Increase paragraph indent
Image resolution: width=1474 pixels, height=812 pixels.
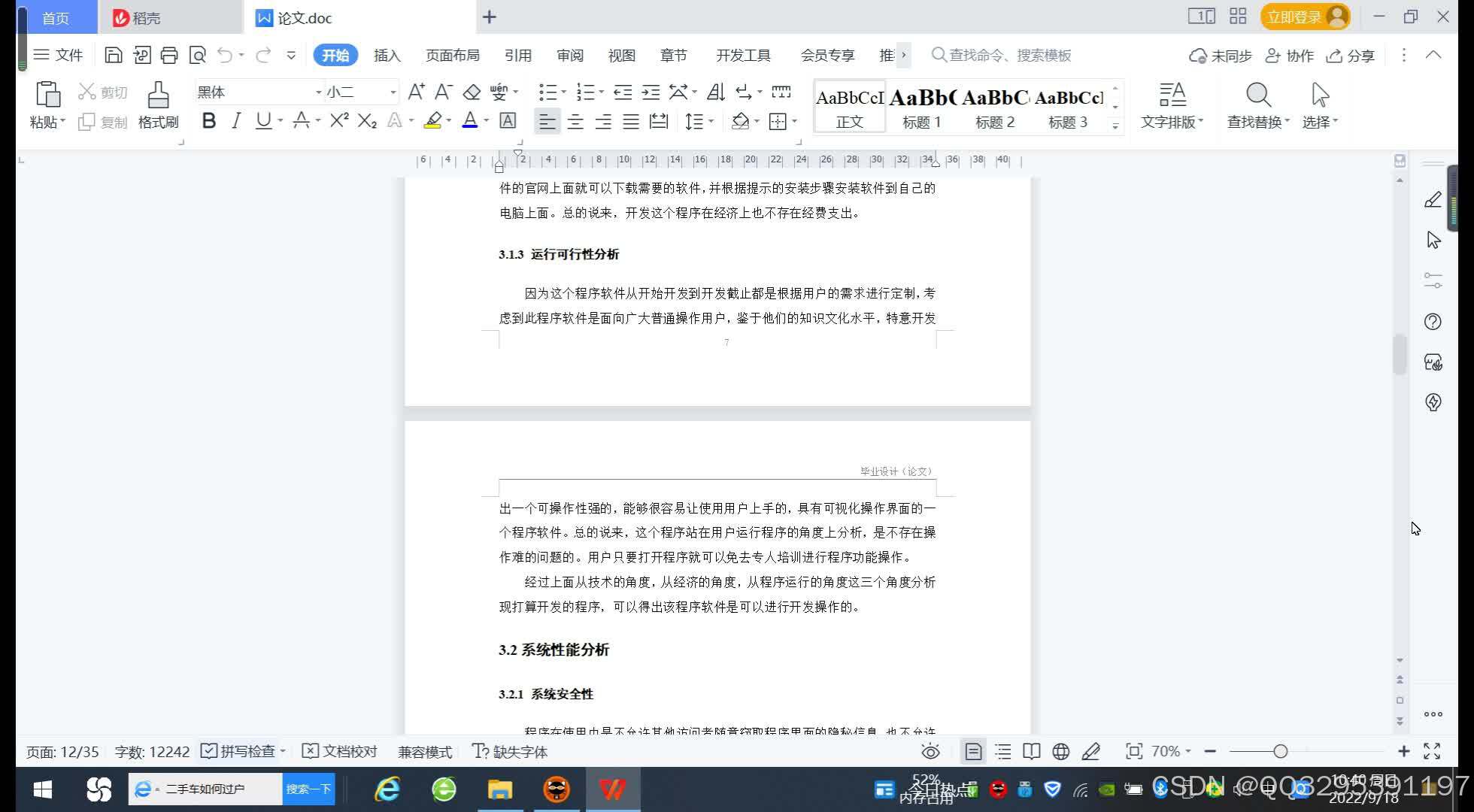pyautogui.click(x=651, y=92)
